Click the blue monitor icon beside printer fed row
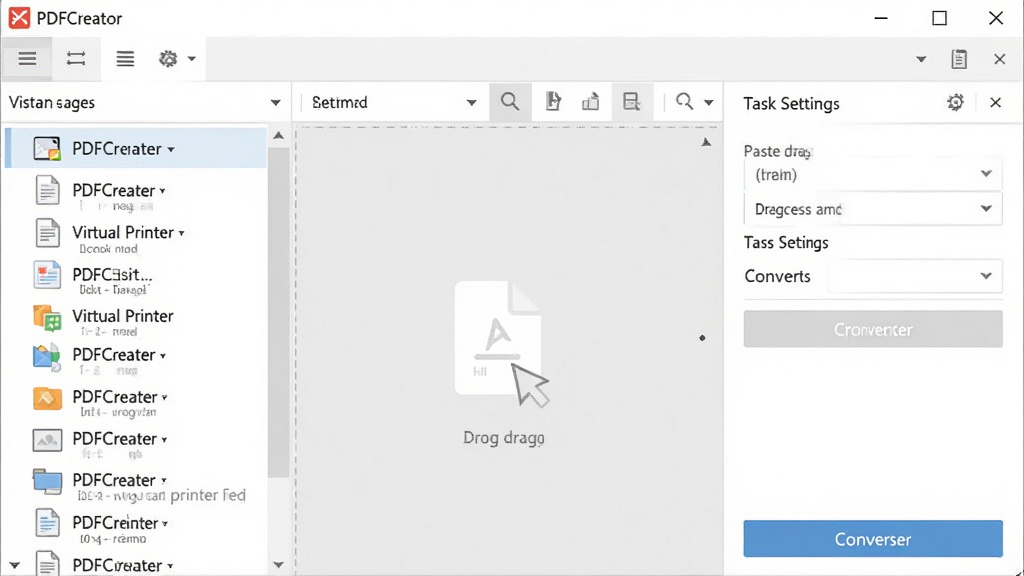Viewport: 1024px width, 576px height. click(47, 482)
